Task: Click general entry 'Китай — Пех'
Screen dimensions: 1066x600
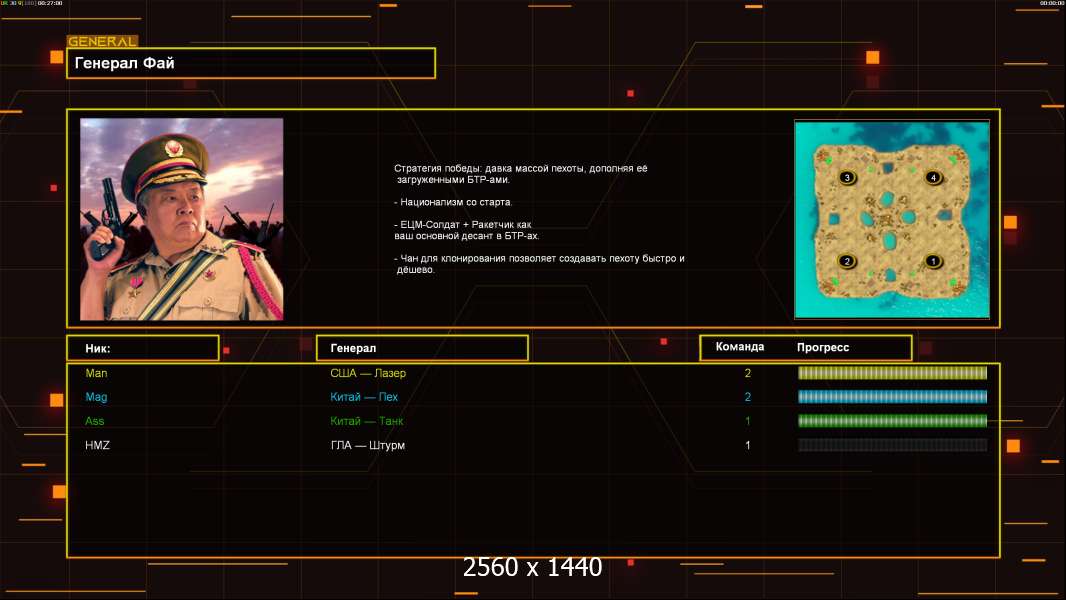Action: tap(364, 397)
